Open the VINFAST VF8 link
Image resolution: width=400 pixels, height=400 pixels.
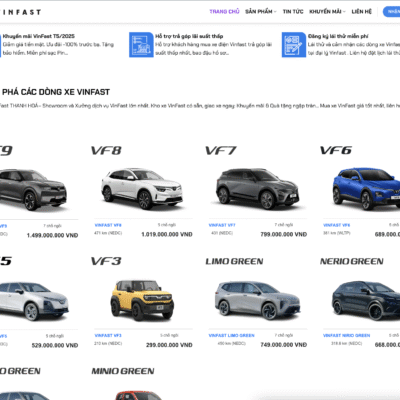tap(108, 225)
